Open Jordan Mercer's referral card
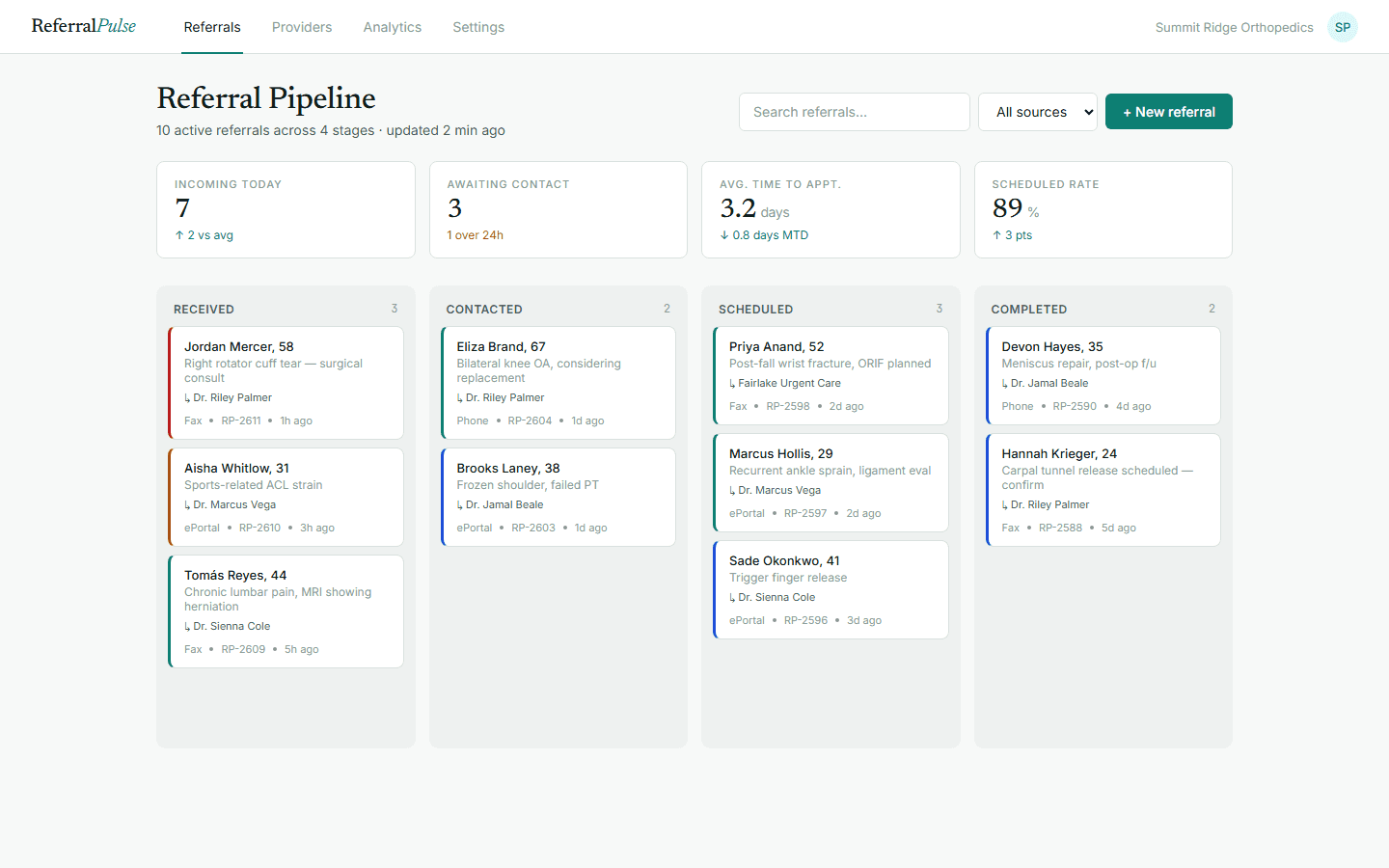The height and width of the screenshot is (868, 1389). [x=286, y=383]
